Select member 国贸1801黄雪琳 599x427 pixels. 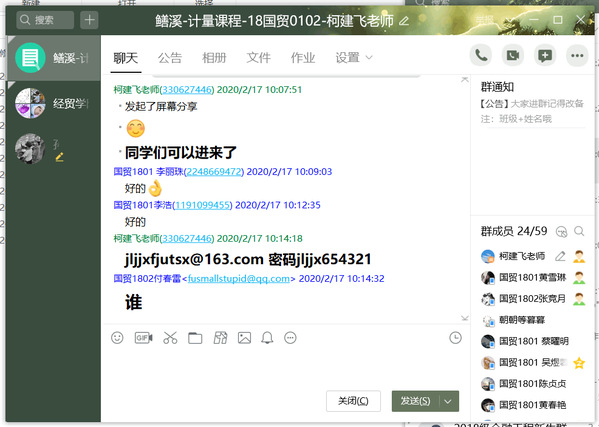coord(533,278)
